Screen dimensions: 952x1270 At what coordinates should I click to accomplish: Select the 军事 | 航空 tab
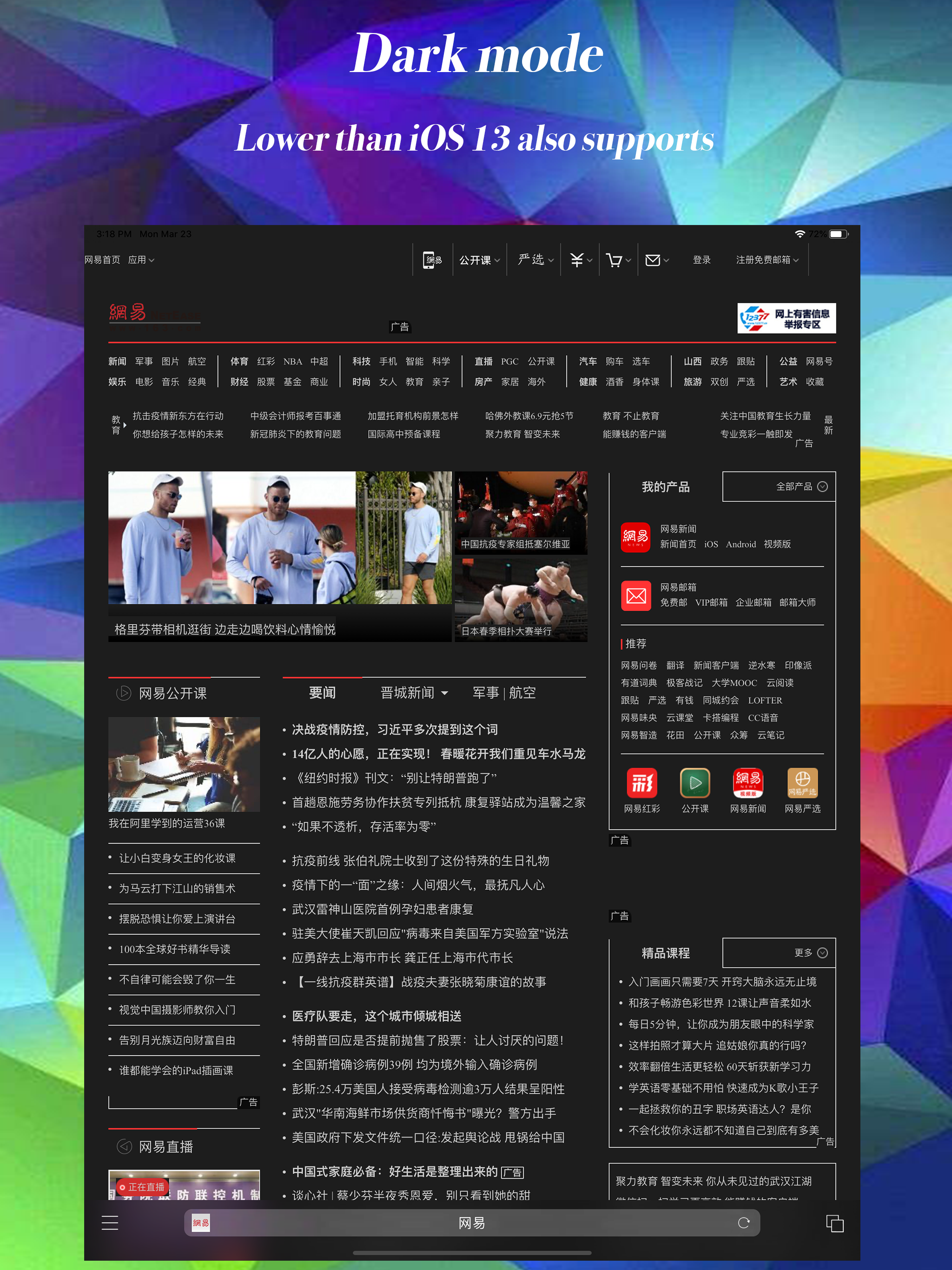pyautogui.click(x=503, y=693)
